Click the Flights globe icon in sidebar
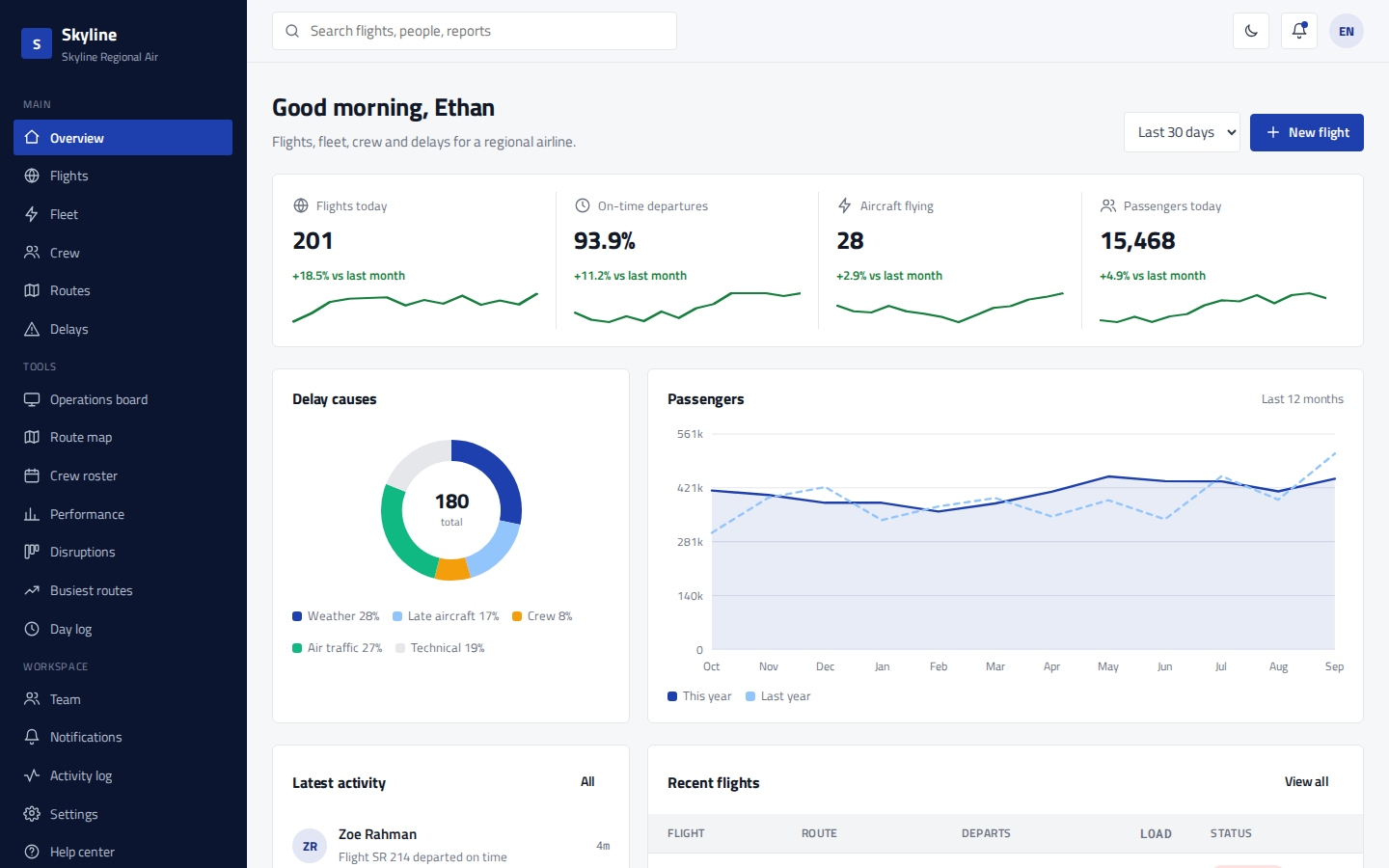This screenshot has width=1389, height=868. (x=32, y=176)
